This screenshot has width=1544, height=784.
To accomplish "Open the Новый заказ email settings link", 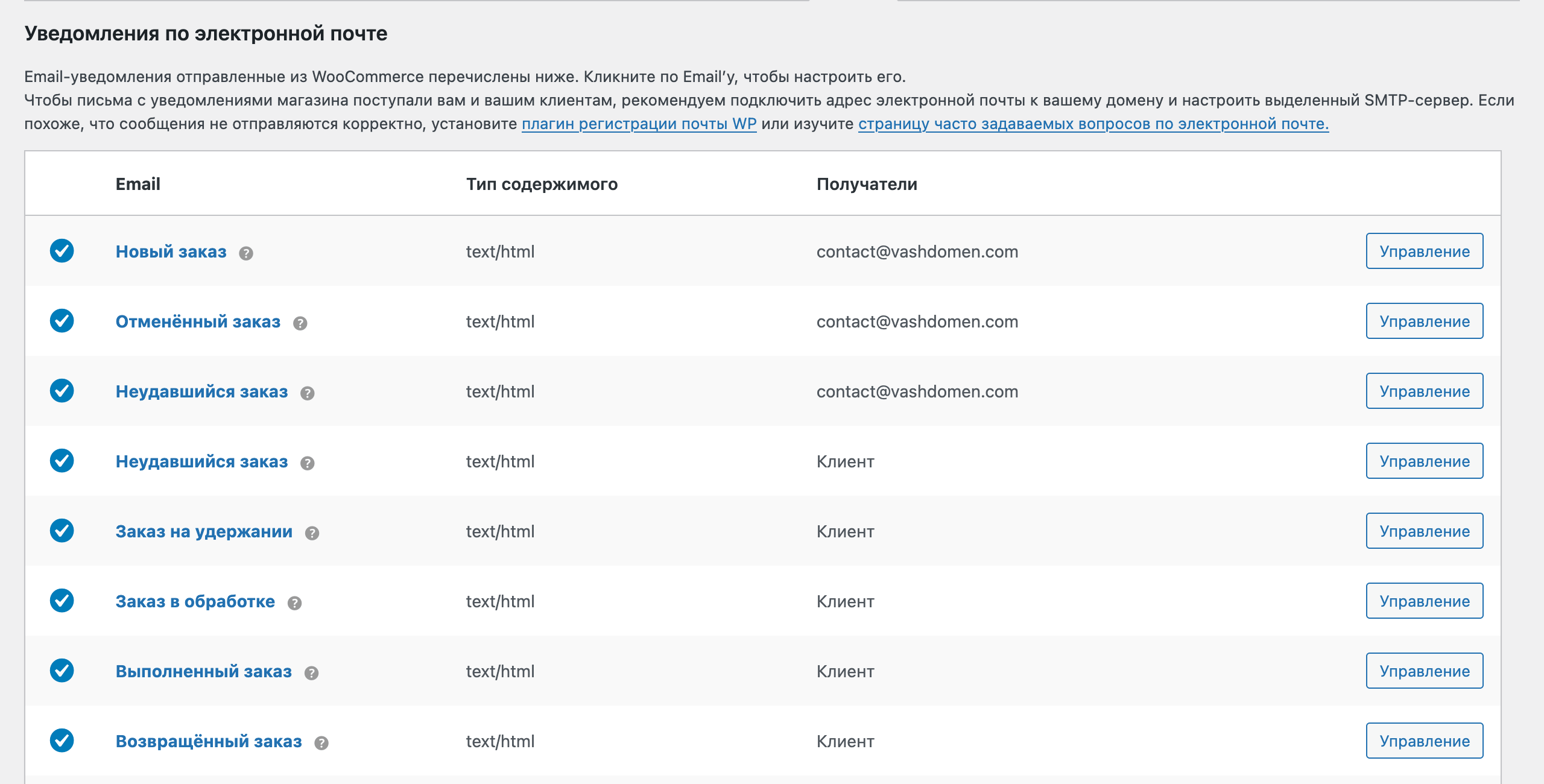I will click(171, 251).
